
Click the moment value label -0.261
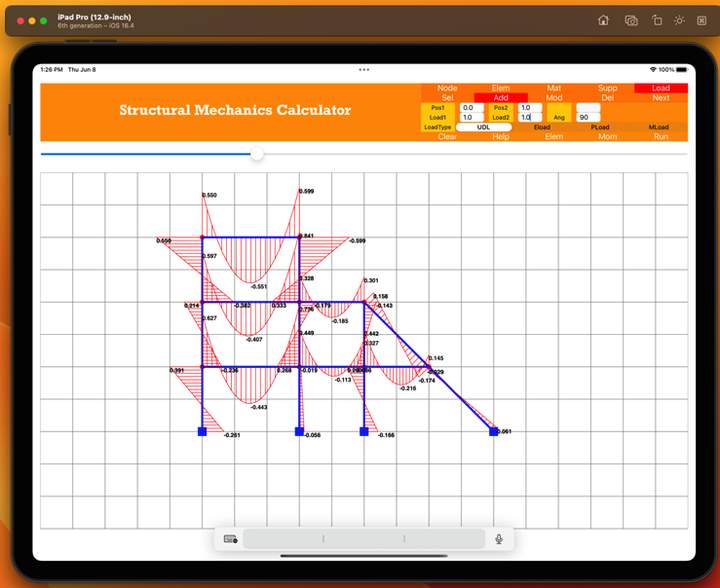232,435
